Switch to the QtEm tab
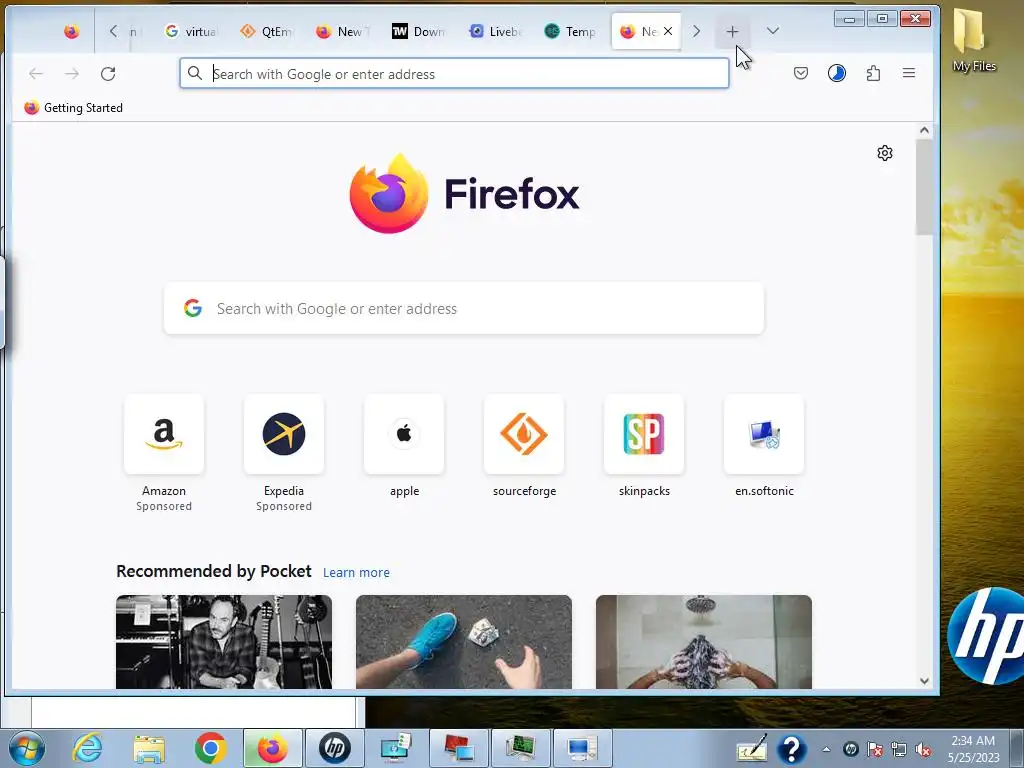The image size is (1024, 768). [266, 31]
